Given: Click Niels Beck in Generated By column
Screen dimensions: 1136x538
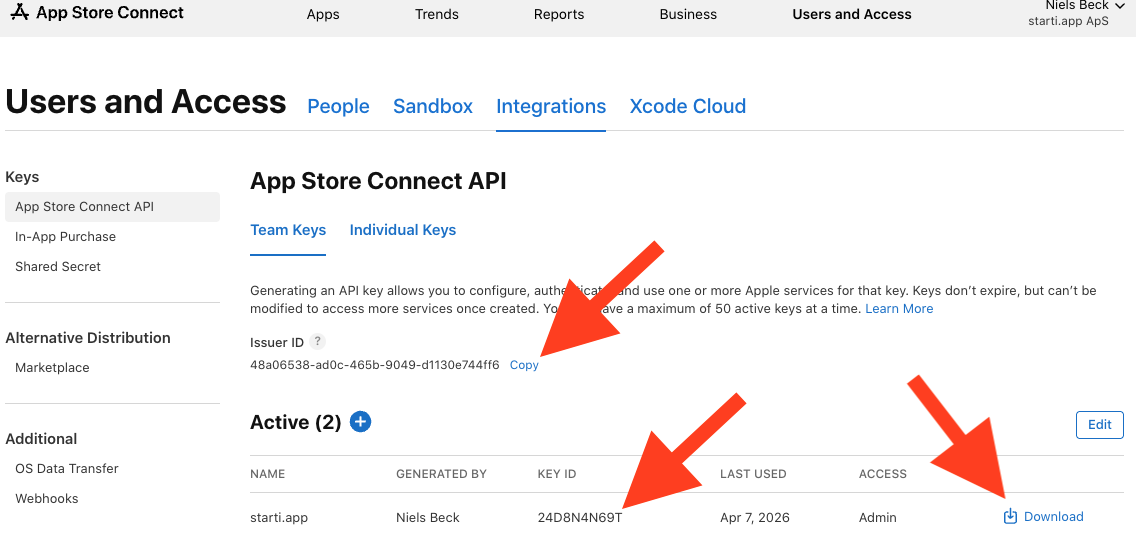Looking at the screenshot, I should [x=427, y=518].
